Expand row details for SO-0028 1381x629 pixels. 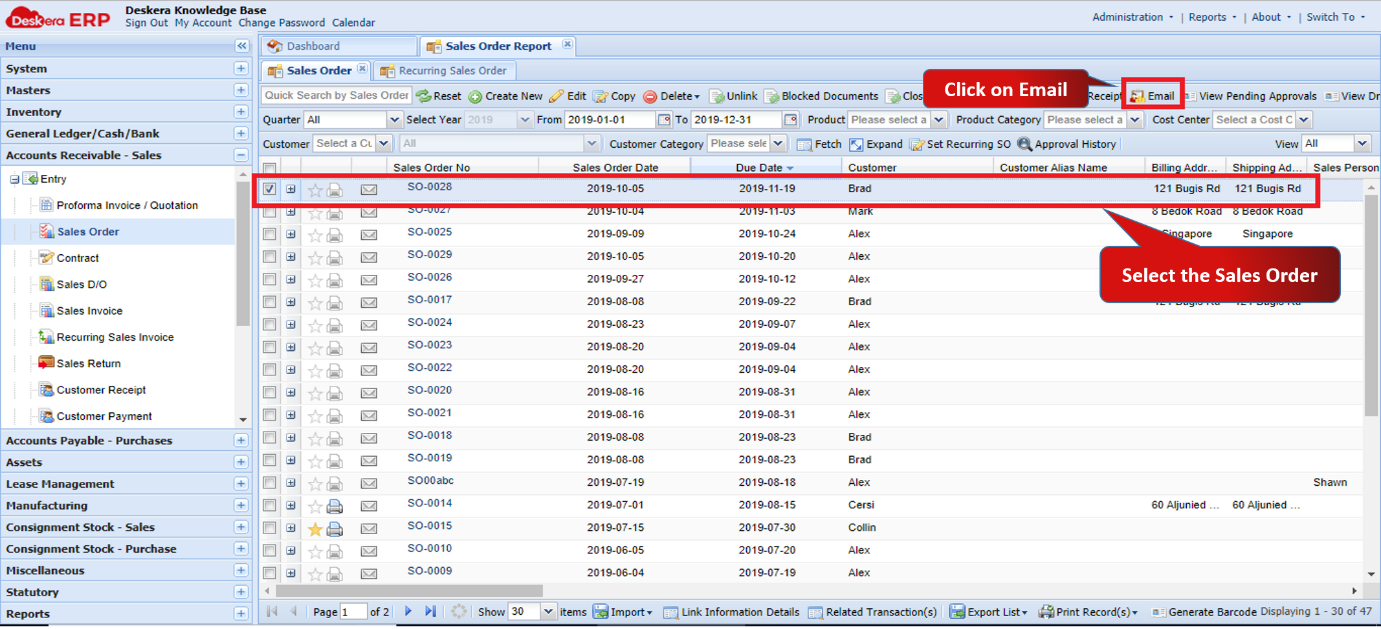click(291, 189)
